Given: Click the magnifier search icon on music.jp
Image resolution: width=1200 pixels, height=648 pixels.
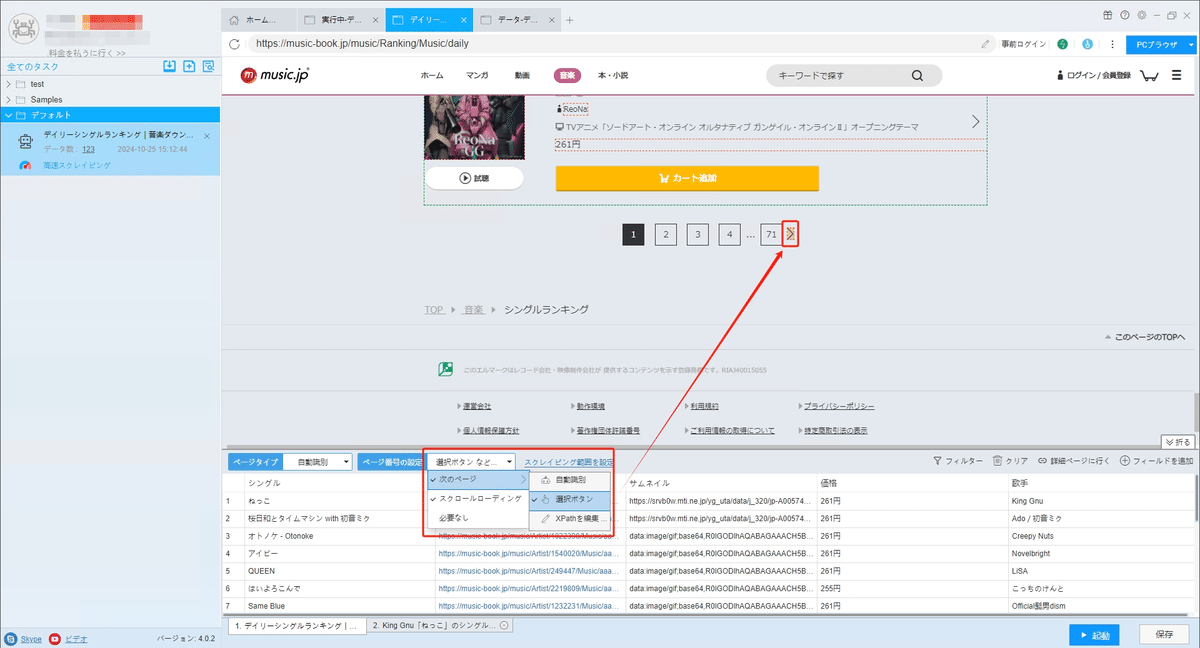Looking at the screenshot, I should (918, 75).
